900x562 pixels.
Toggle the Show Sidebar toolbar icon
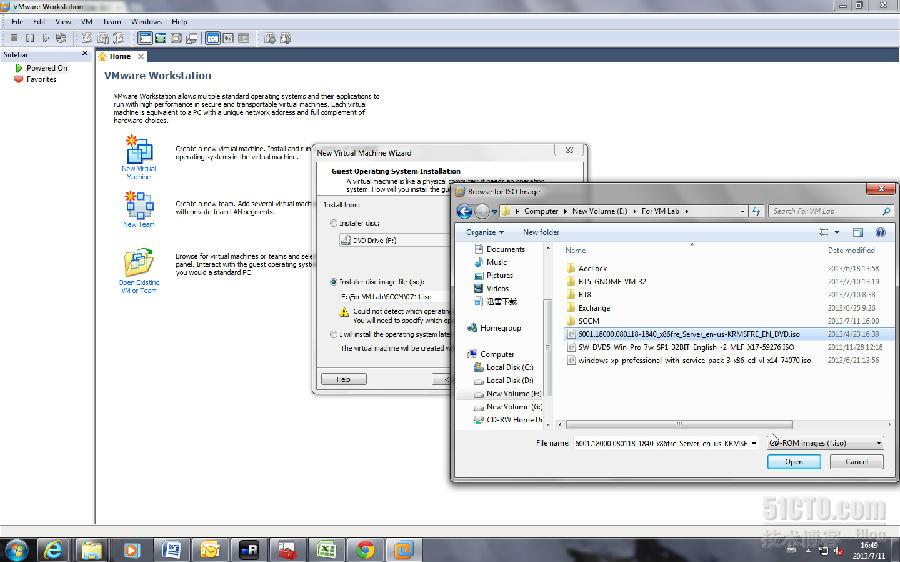coord(145,38)
